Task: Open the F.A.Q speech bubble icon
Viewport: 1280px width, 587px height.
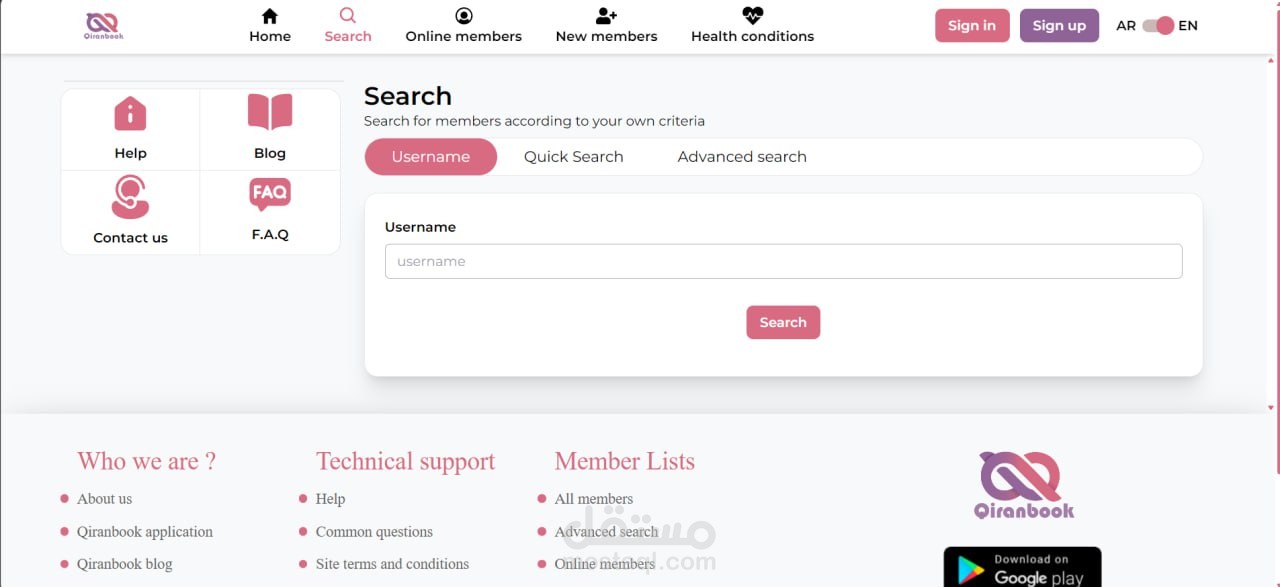Action: click(x=269, y=194)
